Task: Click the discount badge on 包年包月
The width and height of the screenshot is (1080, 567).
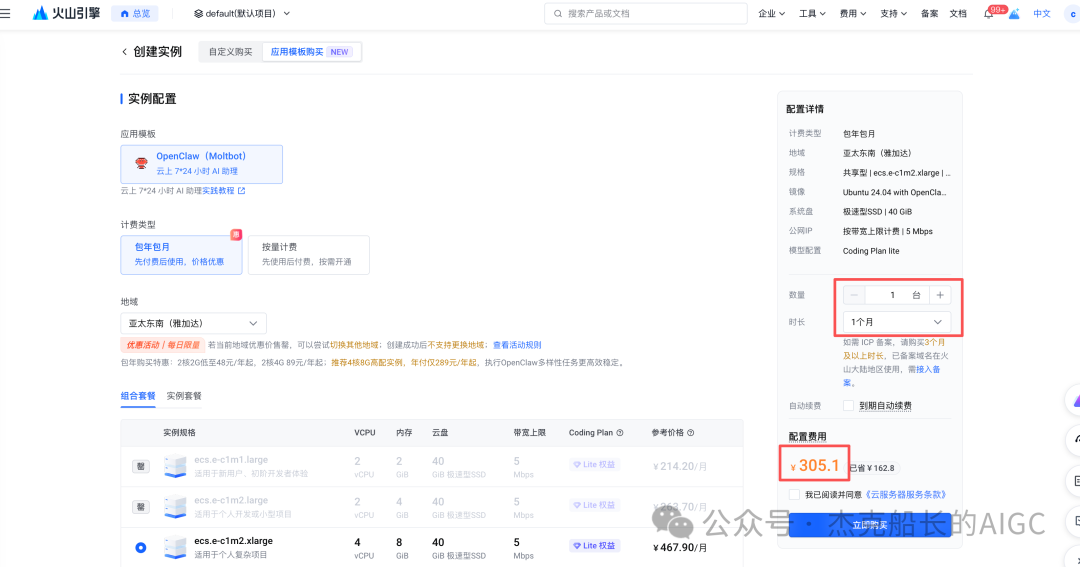Action: point(236,235)
